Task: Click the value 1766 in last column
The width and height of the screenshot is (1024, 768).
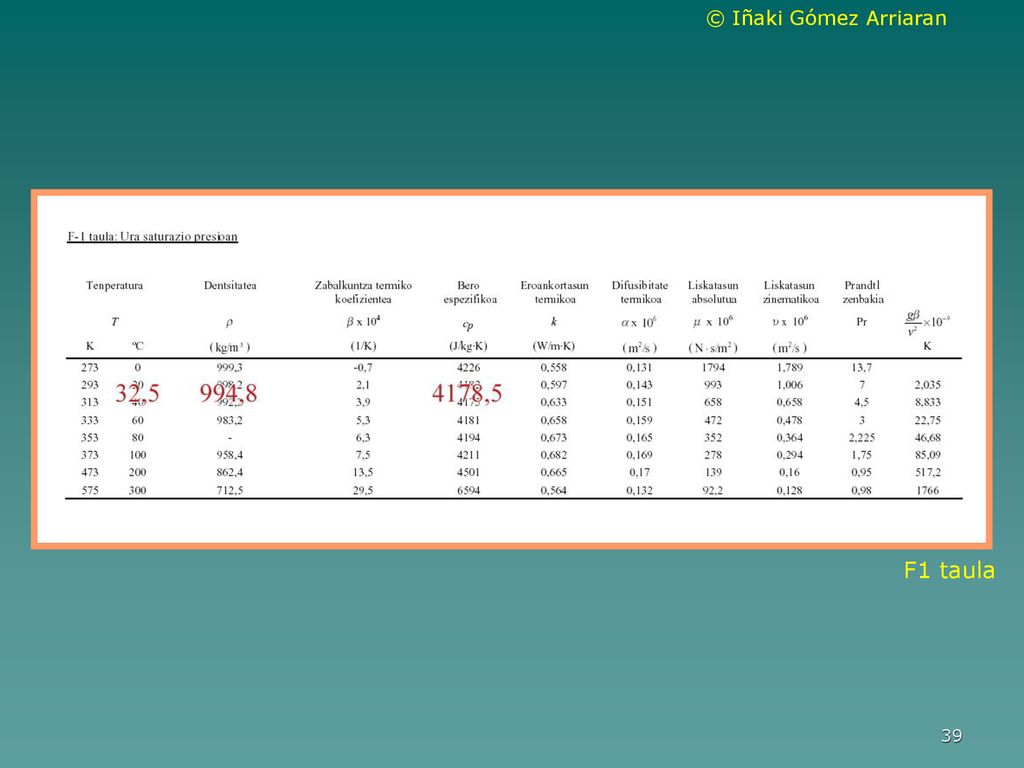Action: (x=927, y=490)
